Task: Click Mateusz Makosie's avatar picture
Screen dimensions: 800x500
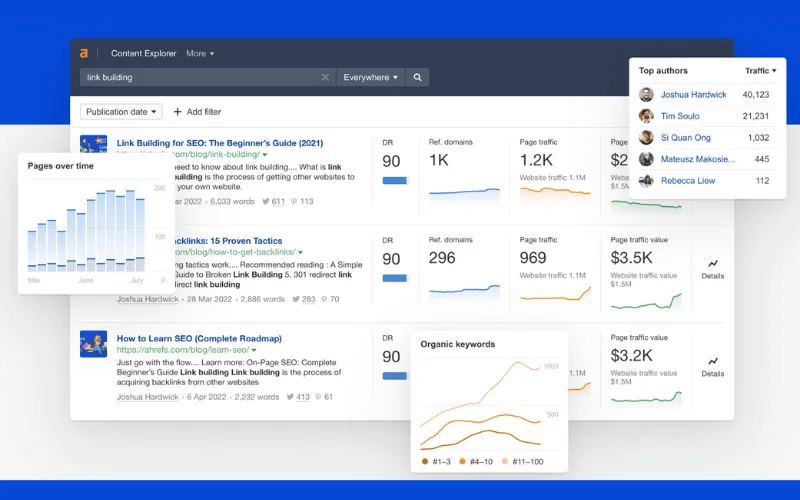Action: point(646,159)
